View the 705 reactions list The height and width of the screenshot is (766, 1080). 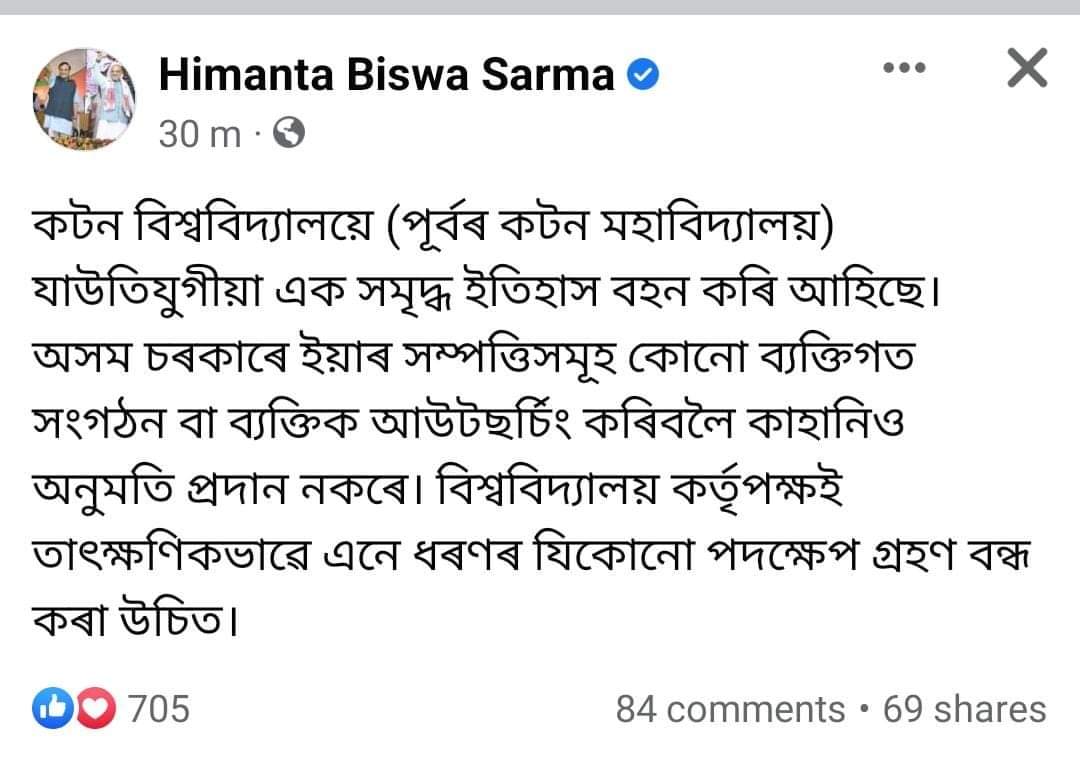(160, 709)
